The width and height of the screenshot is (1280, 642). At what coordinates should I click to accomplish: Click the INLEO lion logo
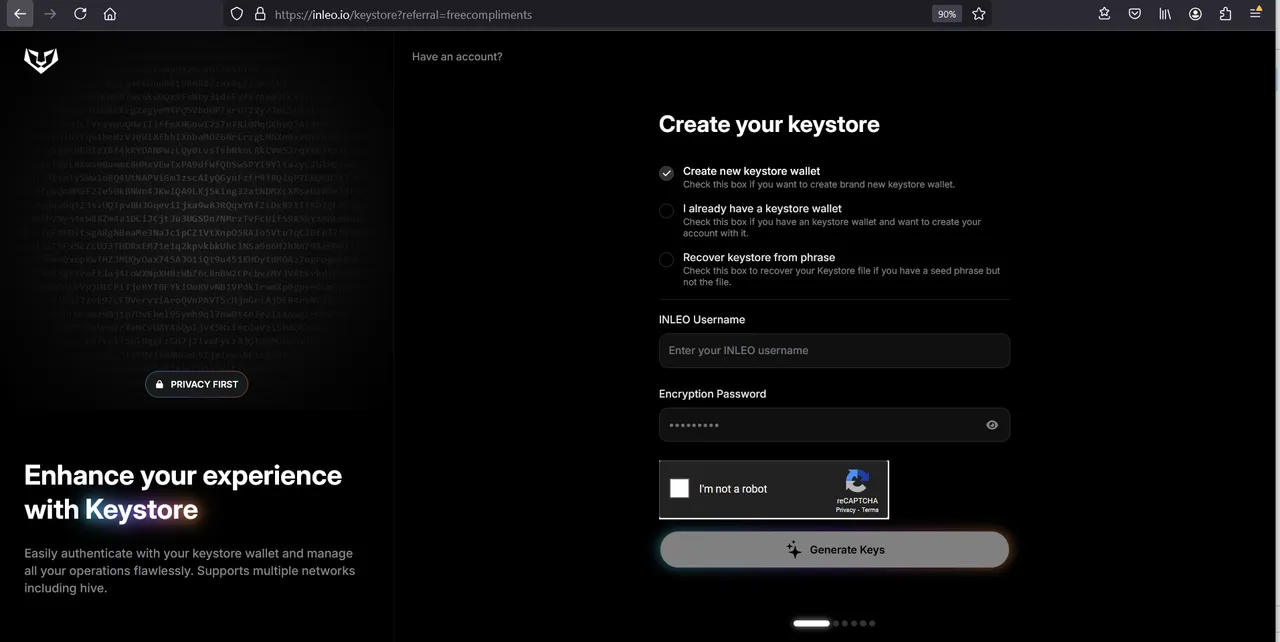[x=41, y=60]
